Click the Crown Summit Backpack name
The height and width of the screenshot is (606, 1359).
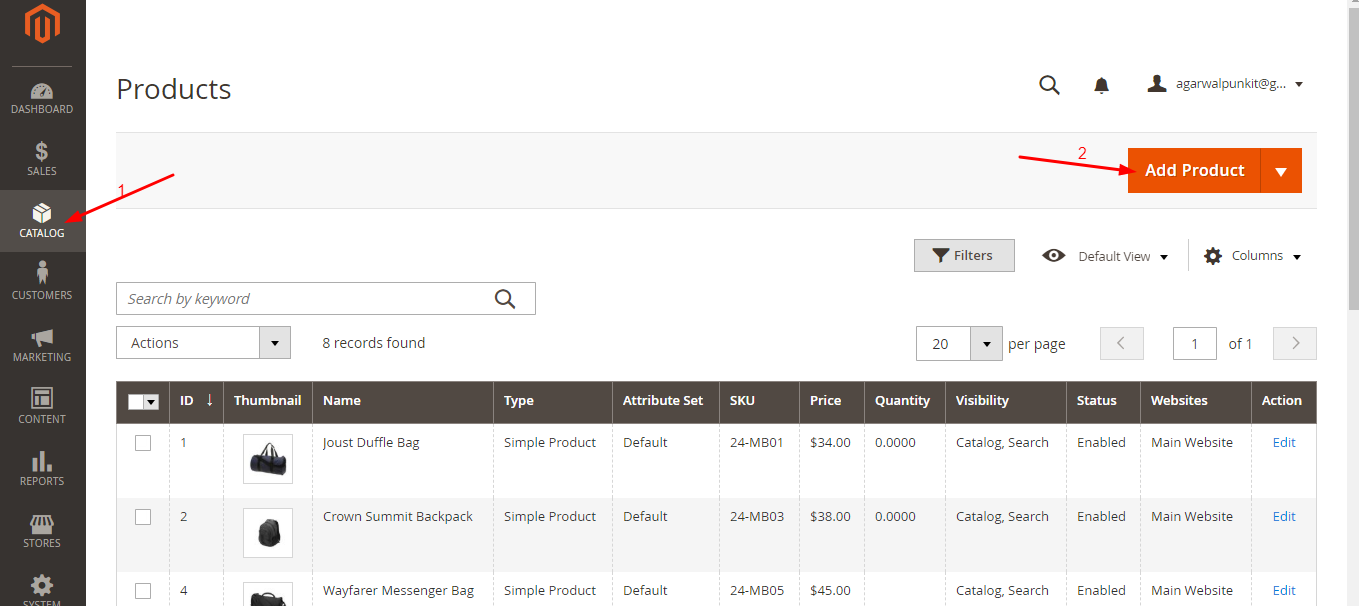398,517
